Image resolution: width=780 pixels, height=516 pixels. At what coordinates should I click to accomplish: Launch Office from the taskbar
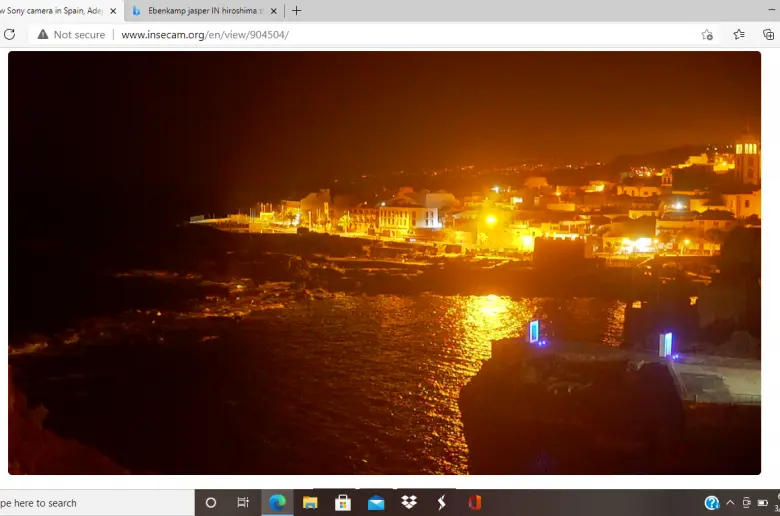click(x=474, y=502)
